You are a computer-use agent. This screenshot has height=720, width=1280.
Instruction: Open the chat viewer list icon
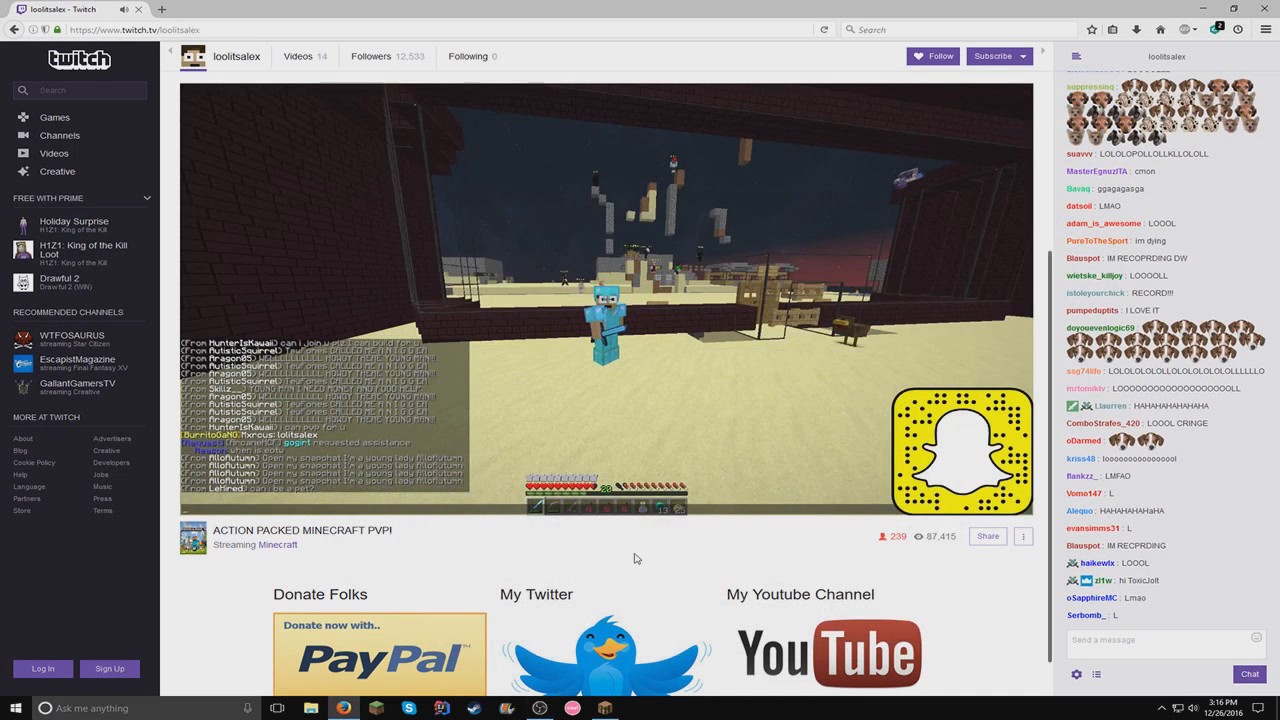pyautogui.click(x=1096, y=674)
